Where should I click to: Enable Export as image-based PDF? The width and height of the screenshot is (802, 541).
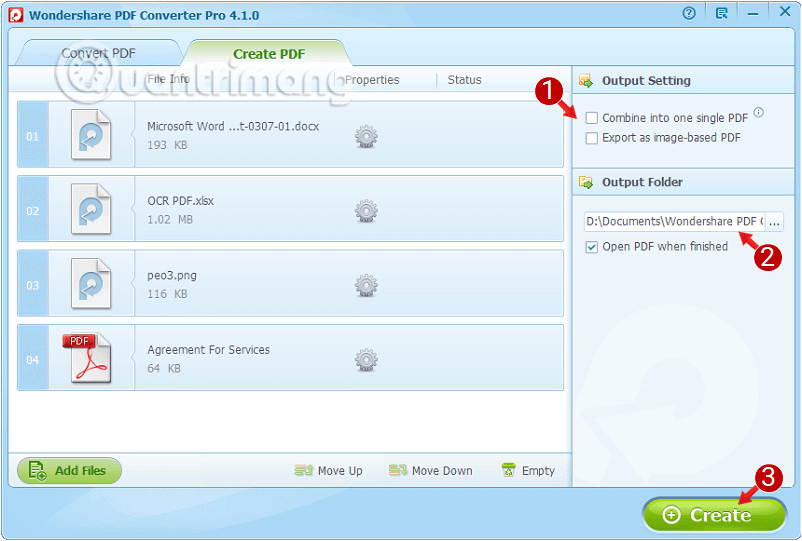point(591,138)
